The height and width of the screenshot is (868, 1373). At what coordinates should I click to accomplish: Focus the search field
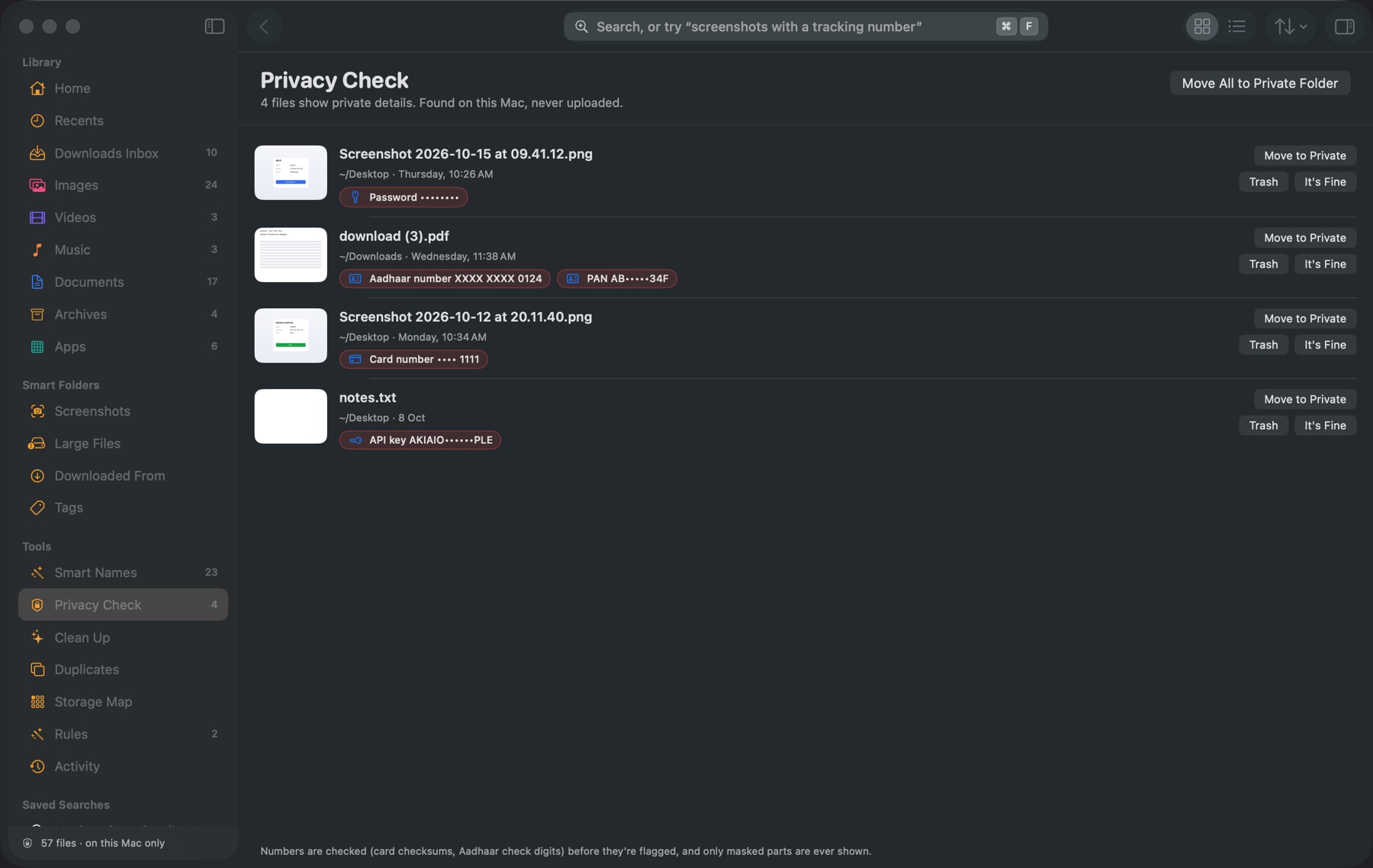[805, 27]
